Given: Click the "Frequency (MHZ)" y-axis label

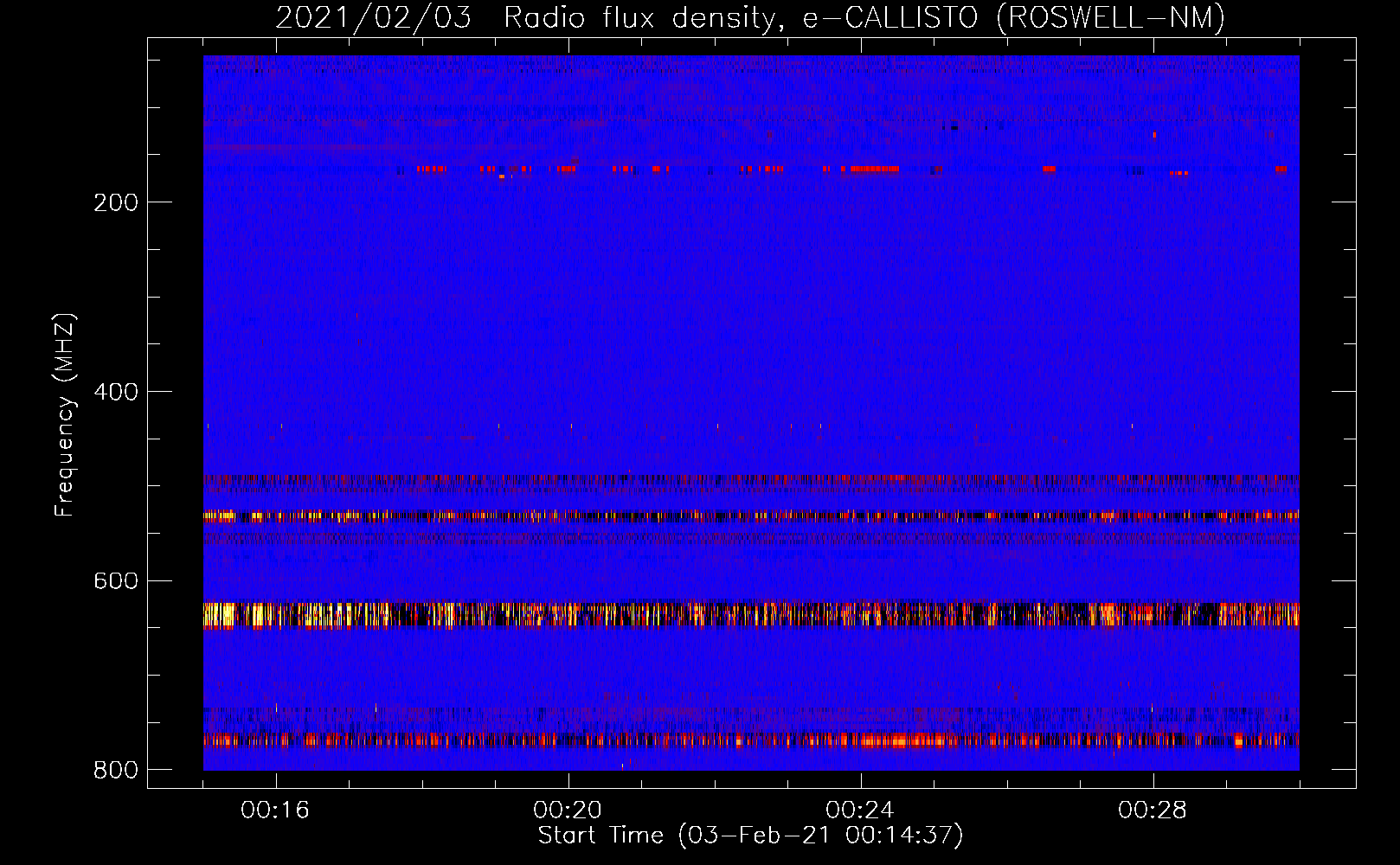Looking at the screenshot, I should (65, 415).
